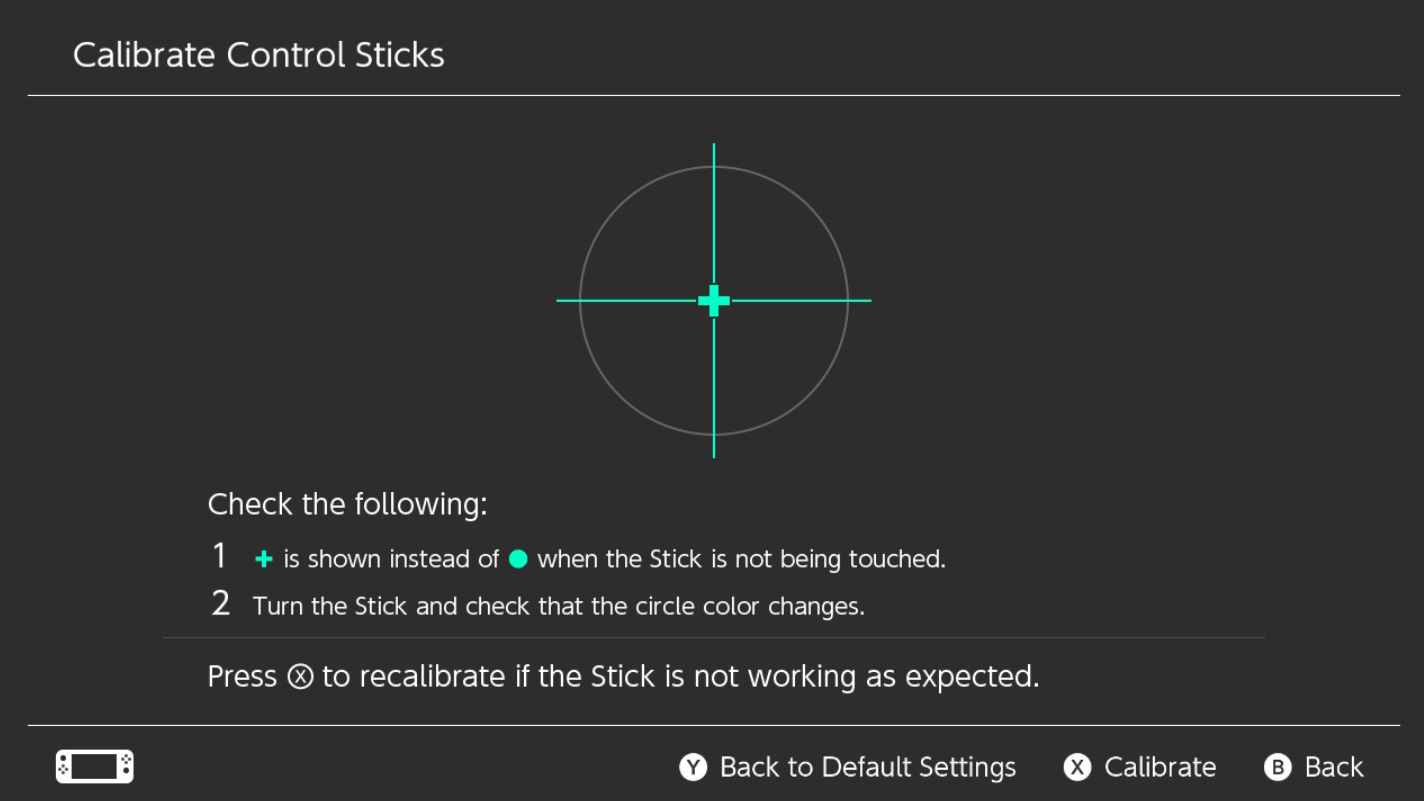Click the Turn the Stick instruction text
1424x801 pixels.
[559, 606]
